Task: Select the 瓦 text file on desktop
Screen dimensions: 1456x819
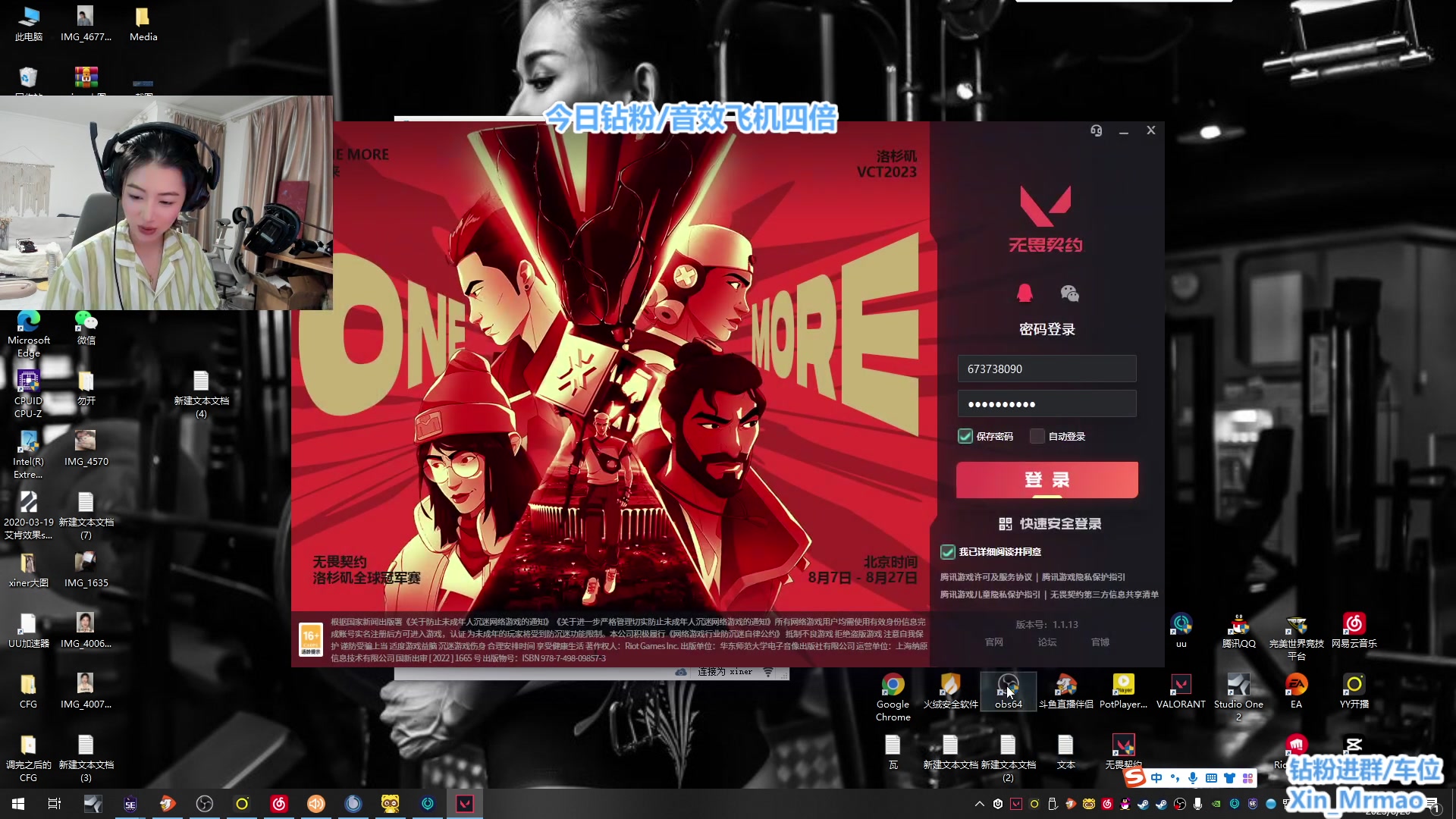Action: pyautogui.click(x=893, y=751)
